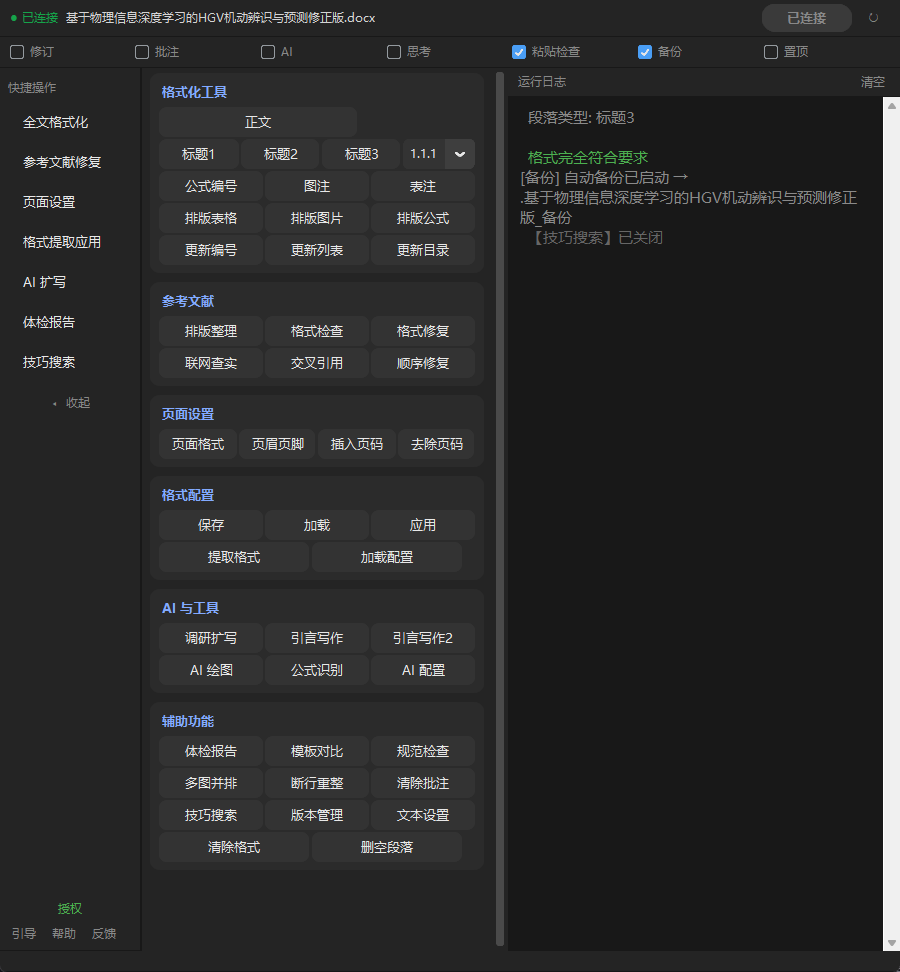Disable the 备份 checkbox
The height and width of the screenshot is (972, 900).
click(645, 51)
